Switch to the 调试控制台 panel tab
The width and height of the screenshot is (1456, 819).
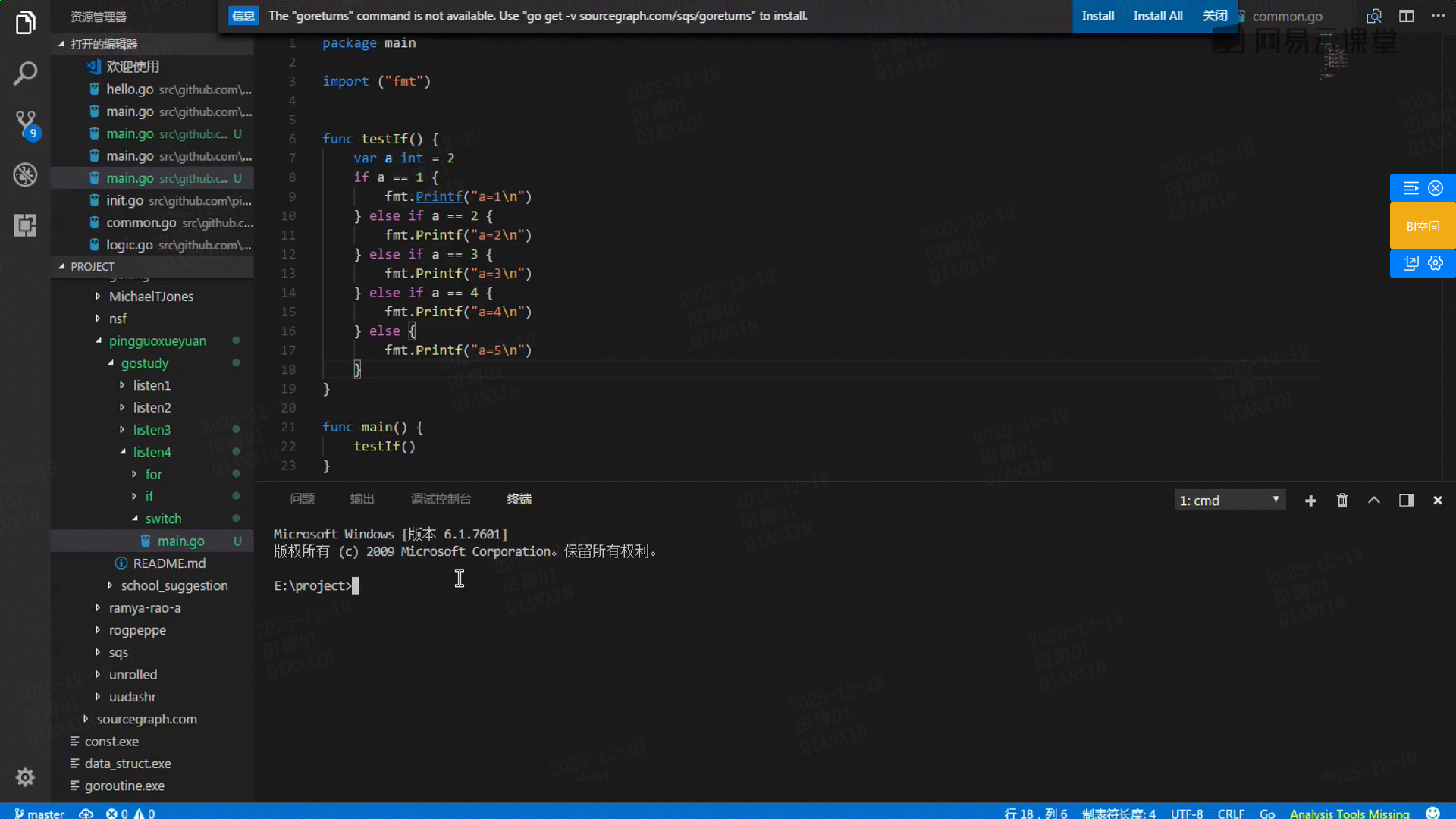441,499
